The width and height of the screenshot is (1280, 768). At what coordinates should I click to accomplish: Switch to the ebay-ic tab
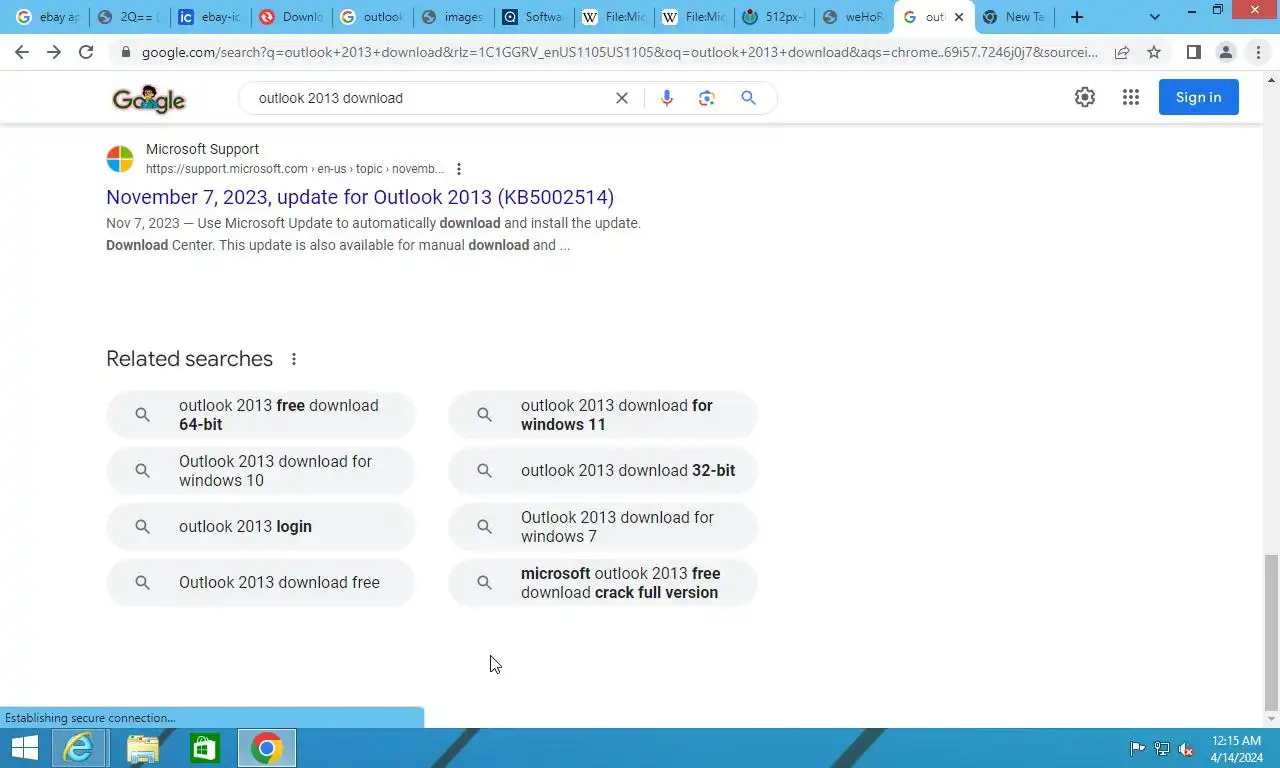210,17
